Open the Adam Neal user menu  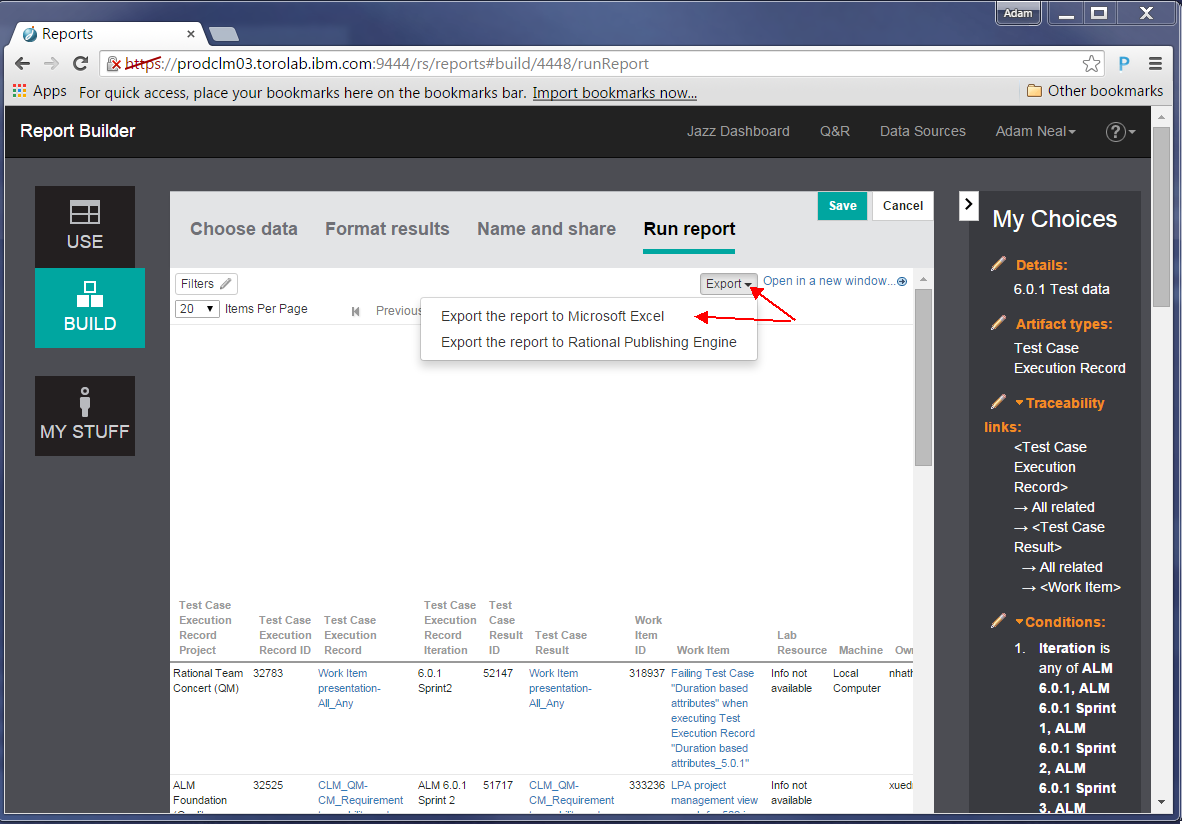[x=1035, y=131]
